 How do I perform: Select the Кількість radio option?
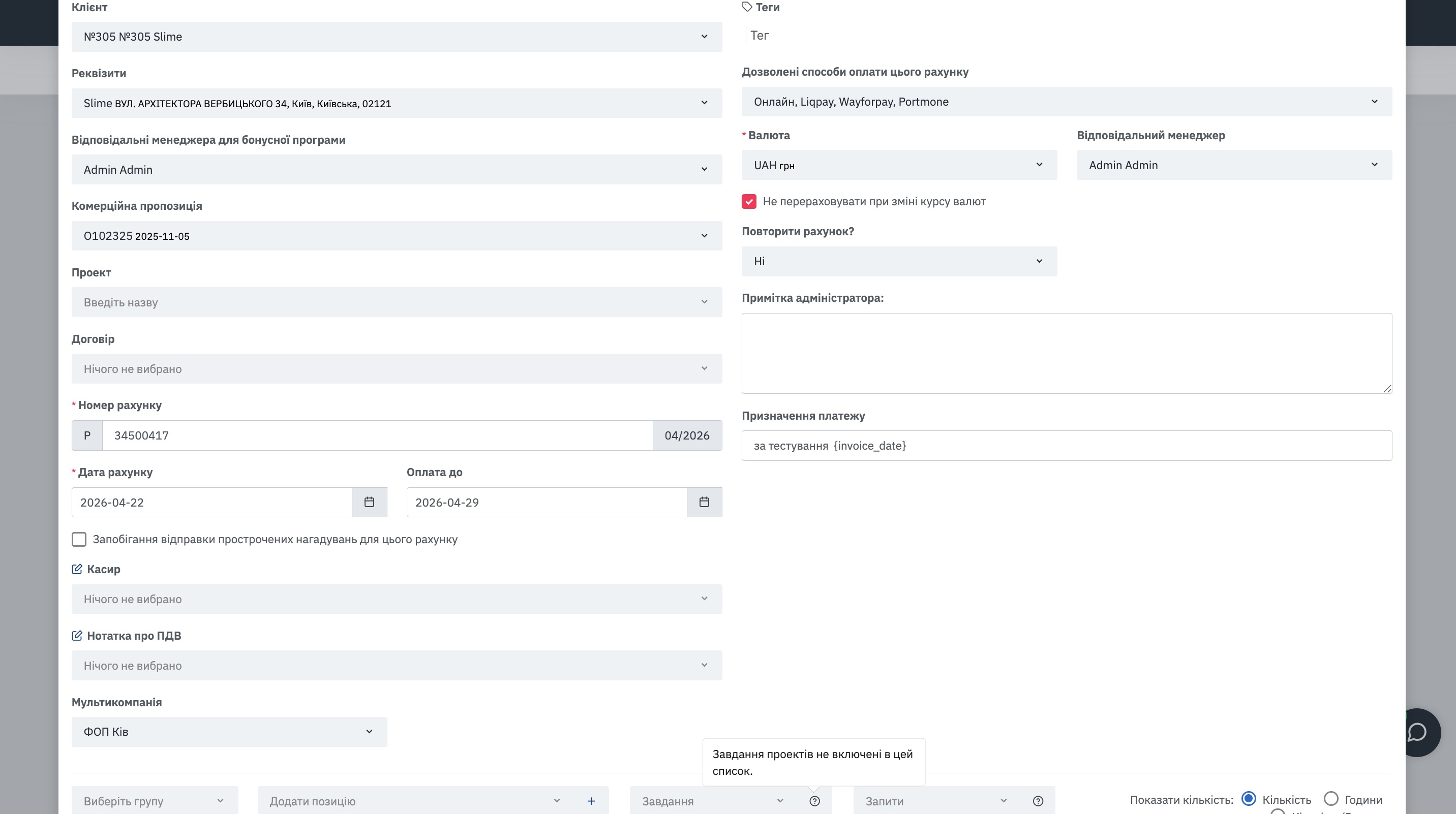point(1249,798)
